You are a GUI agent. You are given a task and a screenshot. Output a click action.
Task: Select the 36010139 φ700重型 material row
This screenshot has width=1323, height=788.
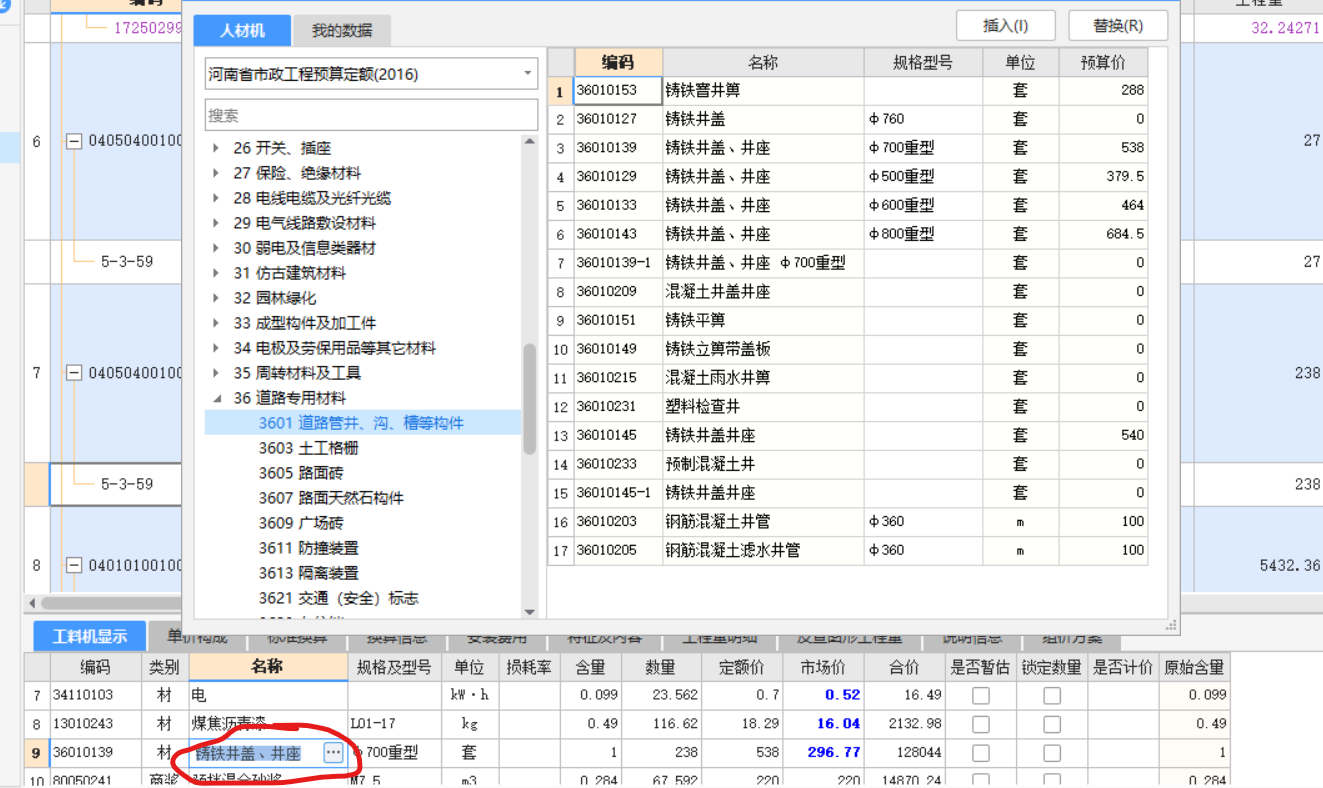click(847, 148)
